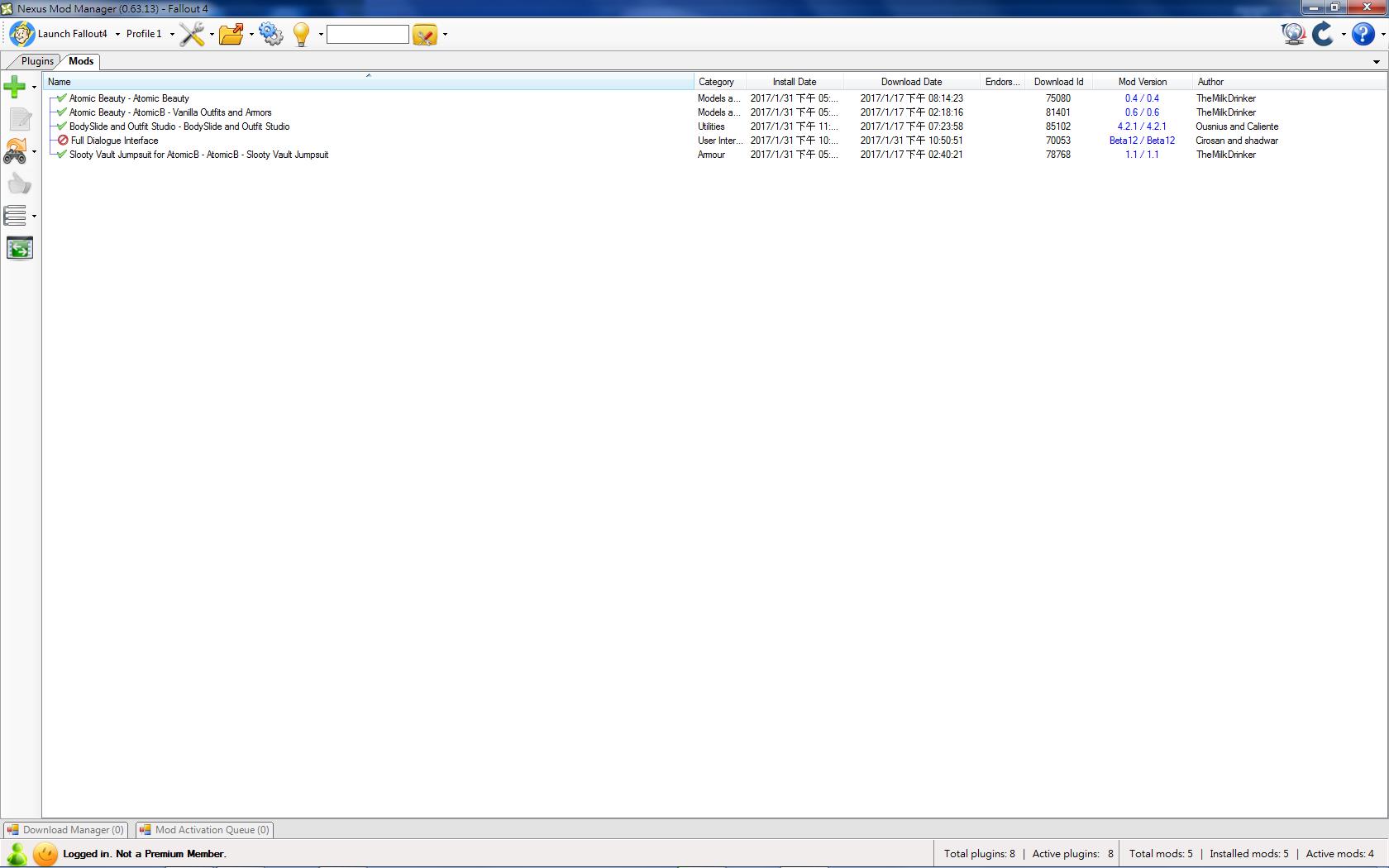Click the lightbulb tips icon

pos(302,34)
